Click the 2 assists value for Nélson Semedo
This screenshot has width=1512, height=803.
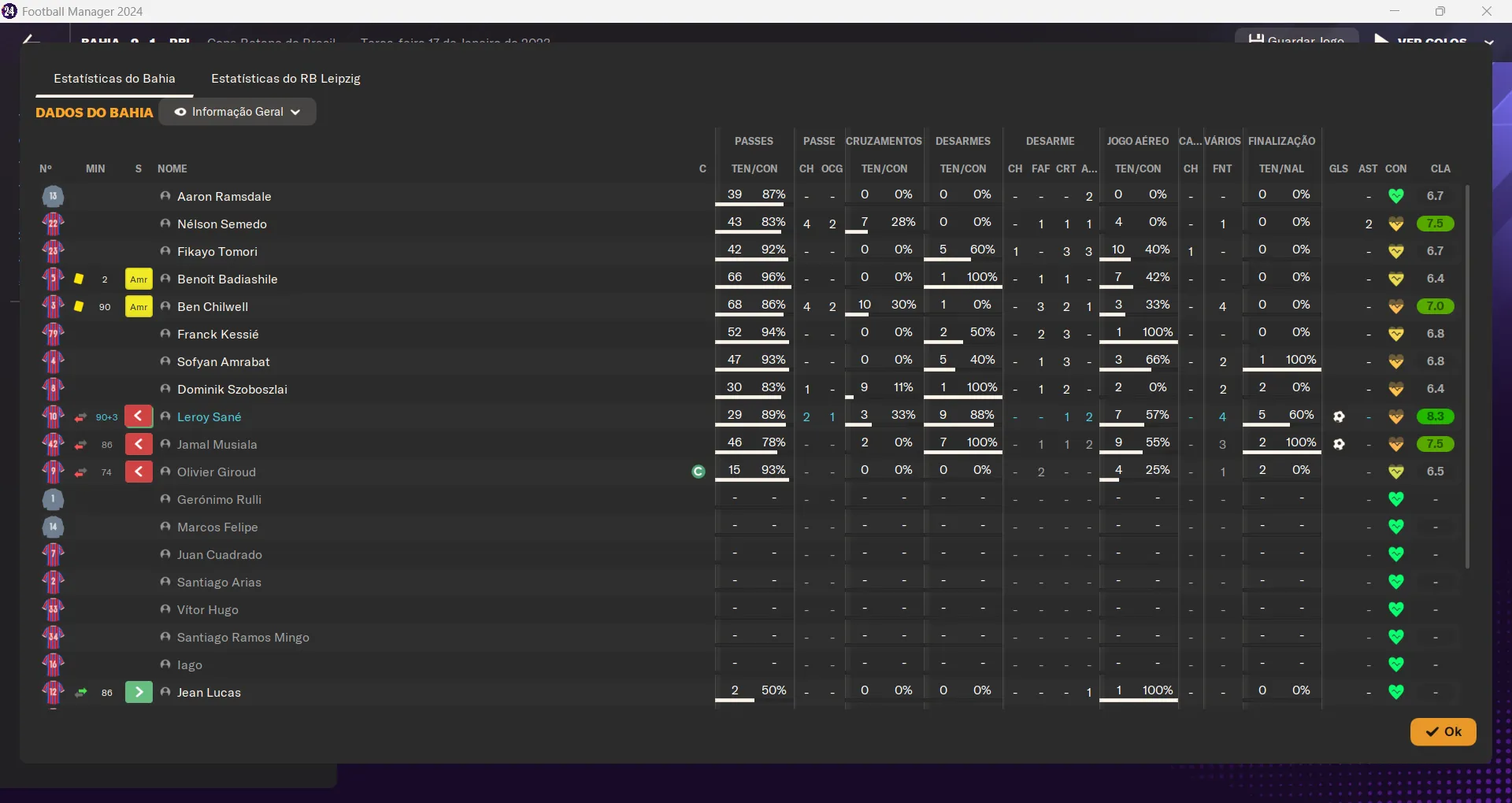[x=1369, y=224]
